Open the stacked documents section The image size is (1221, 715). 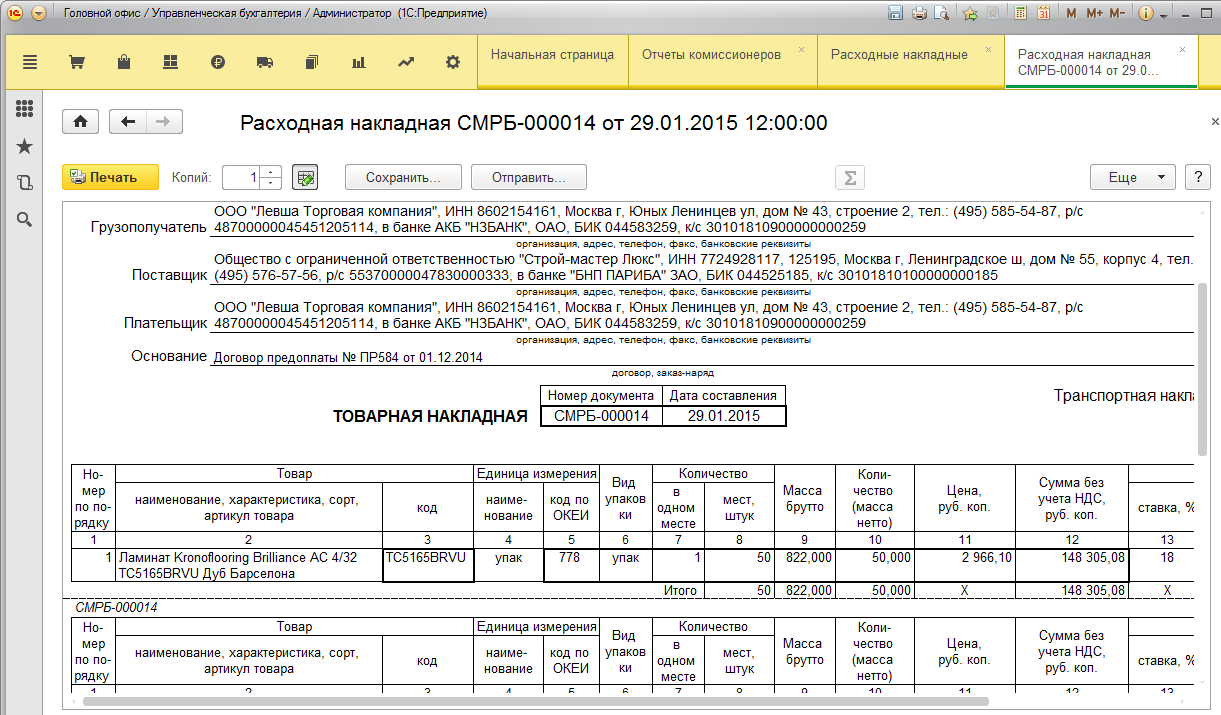(311, 62)
